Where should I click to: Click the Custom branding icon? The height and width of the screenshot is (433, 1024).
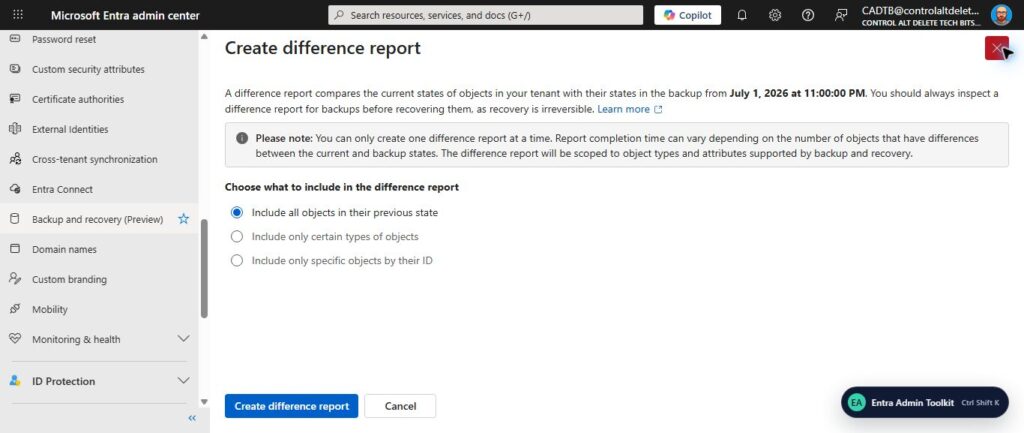coord(15,280)
